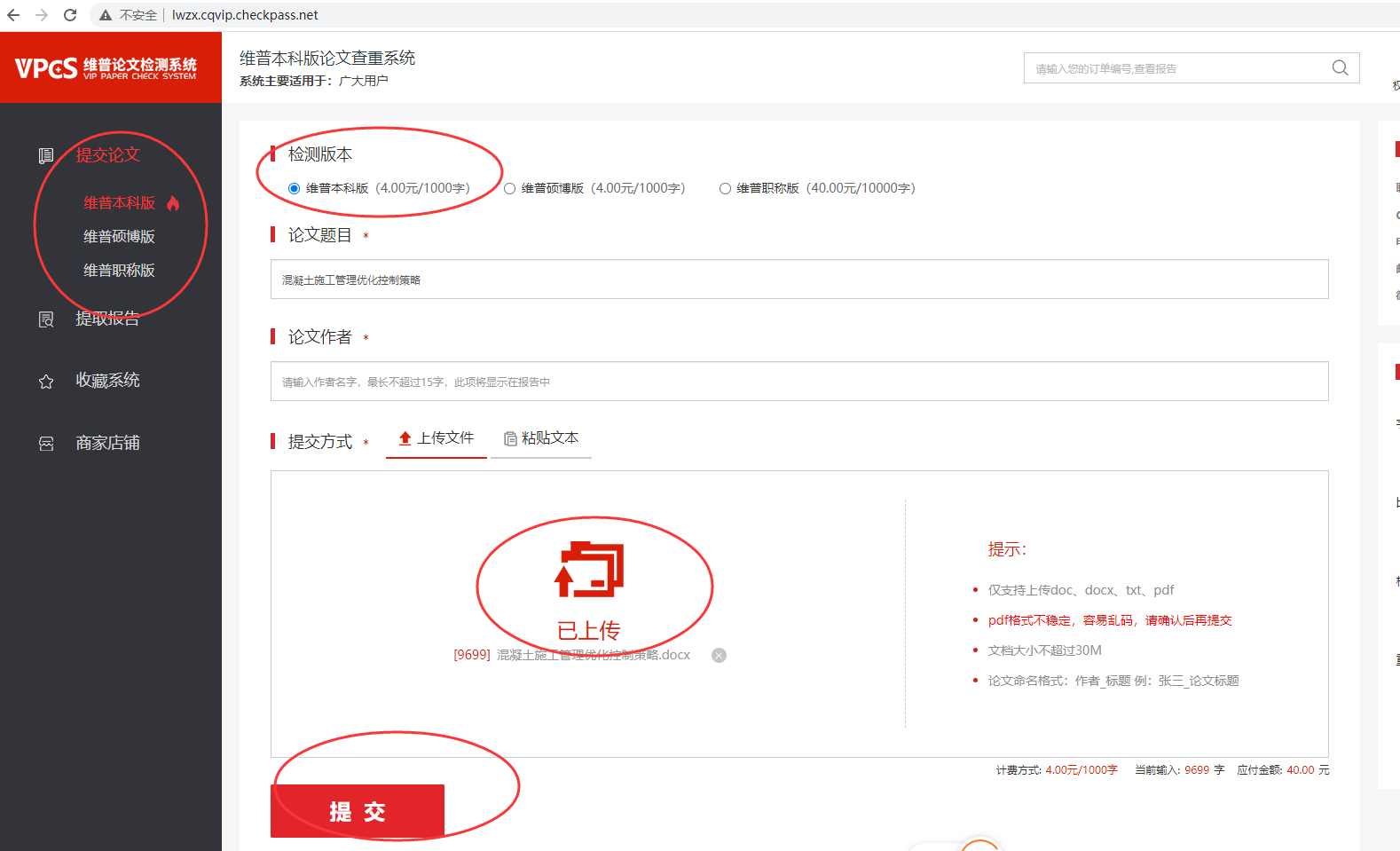Click the upload arrow icon on 上传文件 tab

pos(405,438)
